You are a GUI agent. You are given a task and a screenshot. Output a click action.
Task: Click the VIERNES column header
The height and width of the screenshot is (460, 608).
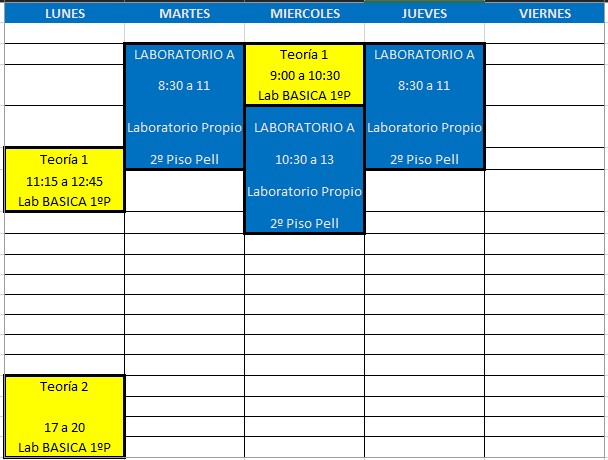pos(545,13)
